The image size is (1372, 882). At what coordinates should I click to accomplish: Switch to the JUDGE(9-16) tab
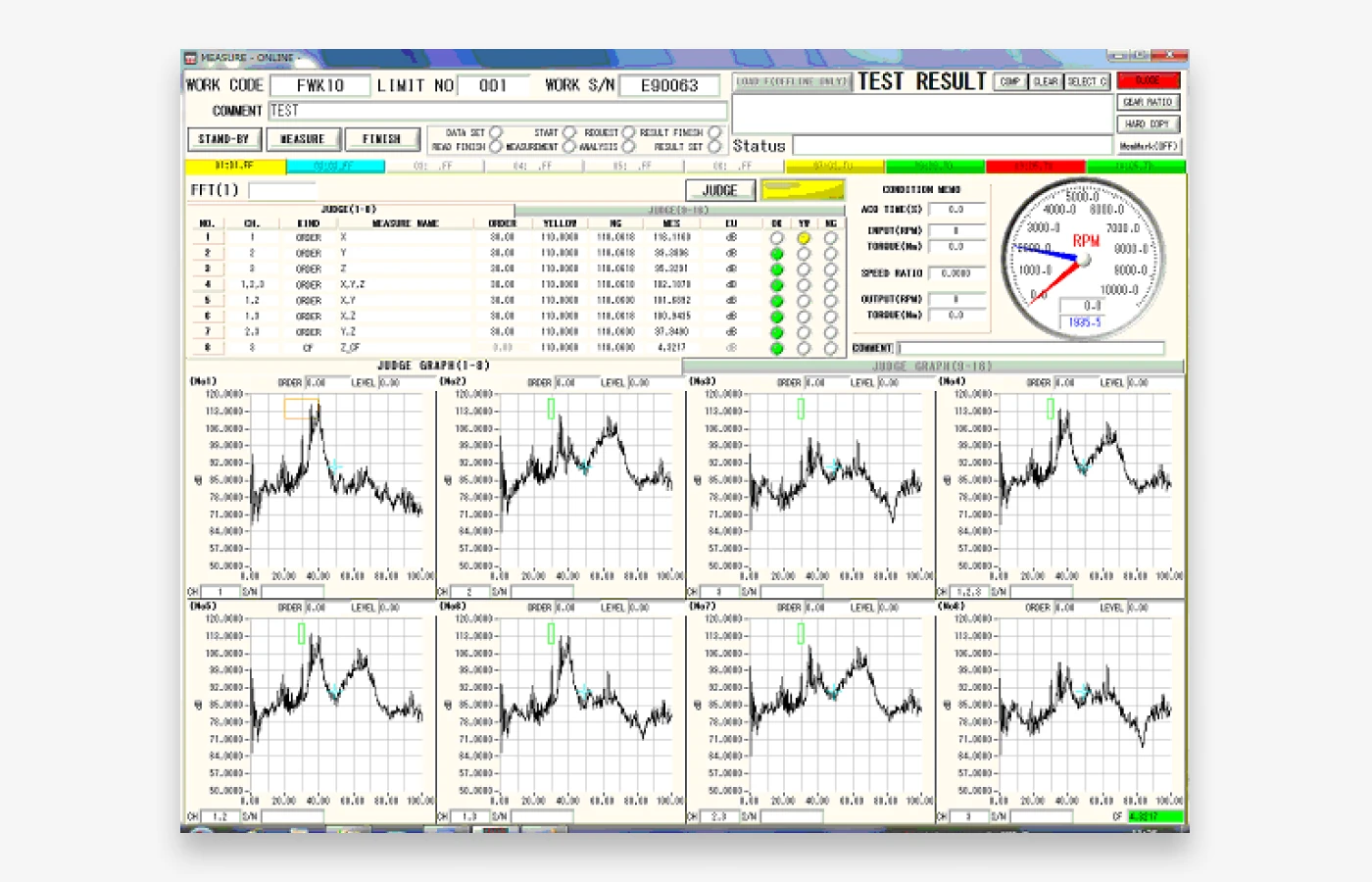pyautogui.click(x=678, y=210)
